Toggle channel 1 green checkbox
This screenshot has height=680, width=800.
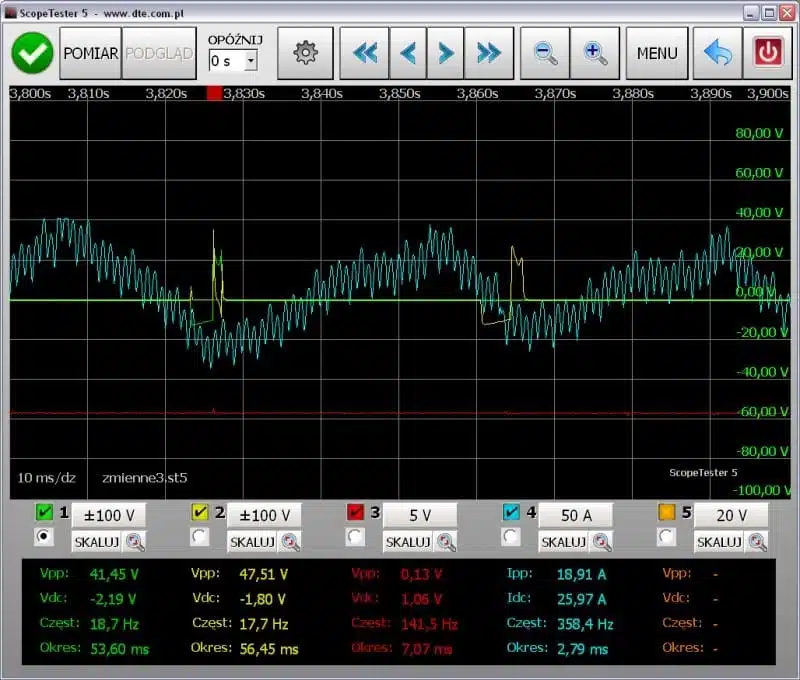click(x=43, y=514)
